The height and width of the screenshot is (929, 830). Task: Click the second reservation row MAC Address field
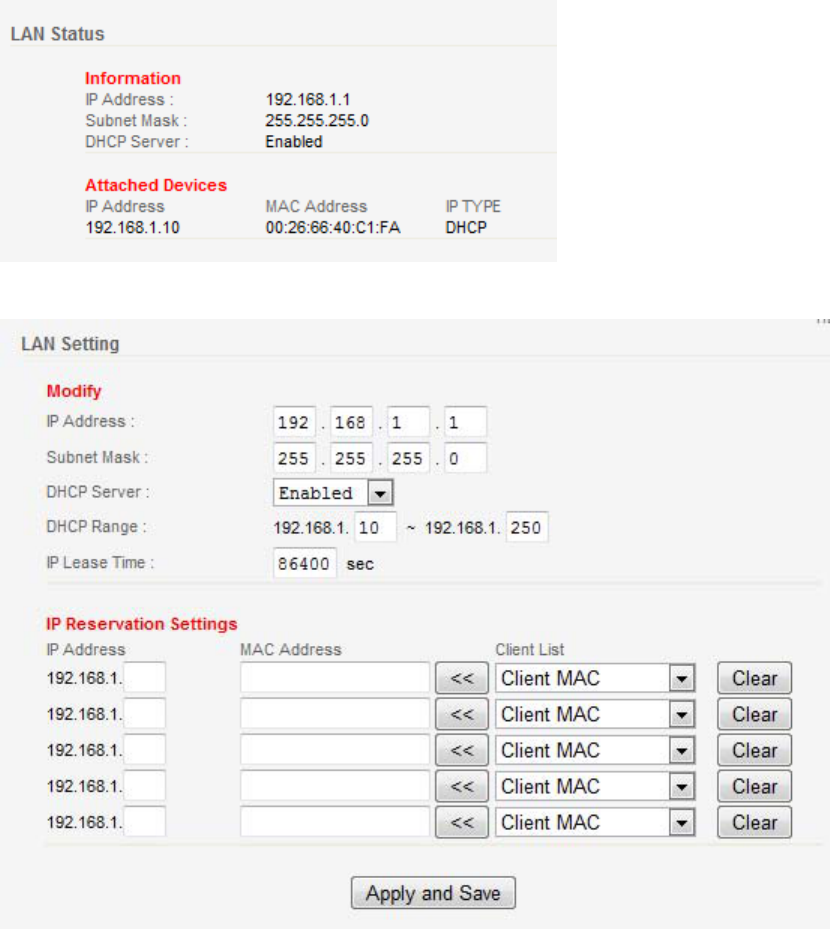335,713
